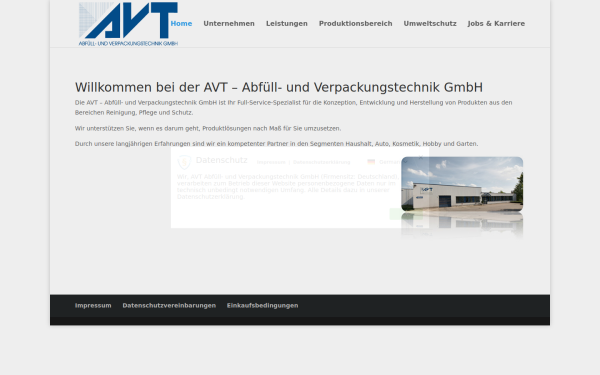Click the green confirm button in privacy popup
Screen dimensions: 600x375
click(406, 214)
